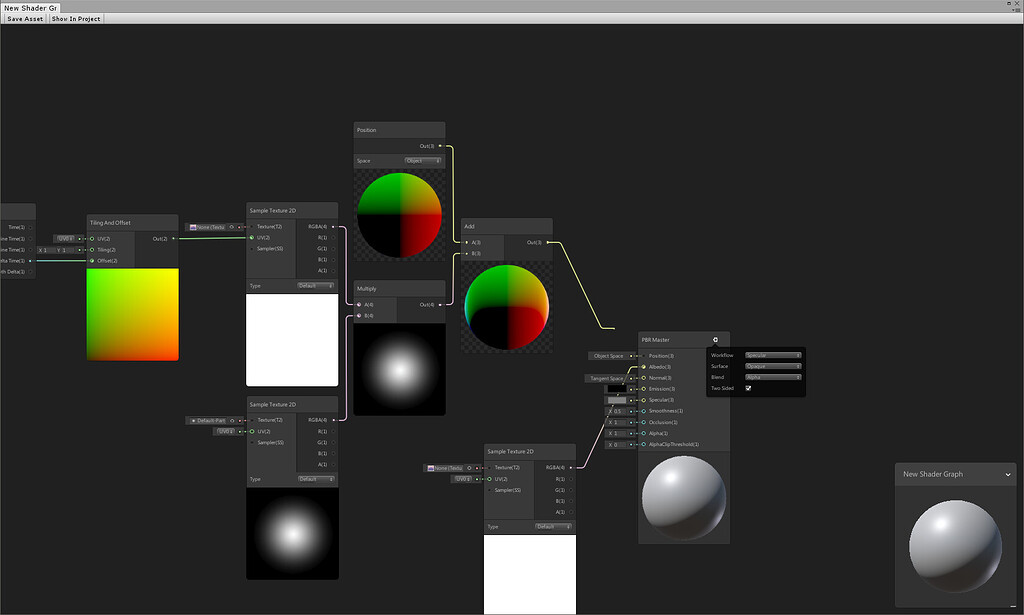Screen dimensions: 1024x615
Task: Open texture picker for the Sample Texture 2D wired to Tiling And Offset
Action: [x=231, y=227]
